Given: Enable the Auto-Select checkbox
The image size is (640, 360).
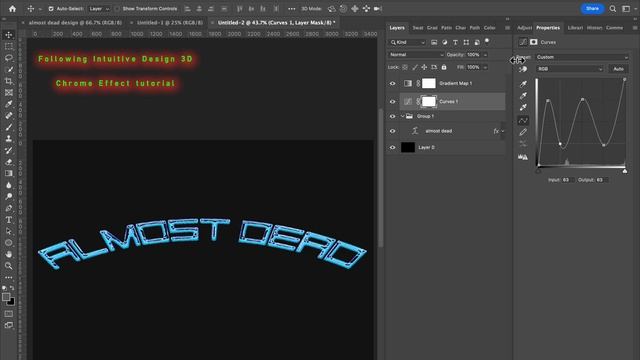Looking at the screenshot, I should [x=51, y=9].
